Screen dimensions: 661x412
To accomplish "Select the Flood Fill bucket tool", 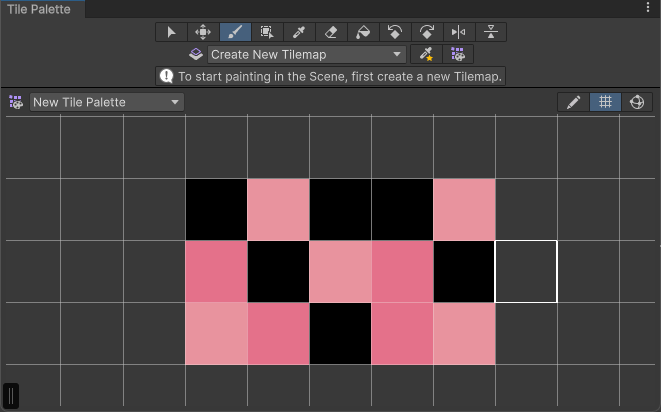I will click(x=363, y=32).
